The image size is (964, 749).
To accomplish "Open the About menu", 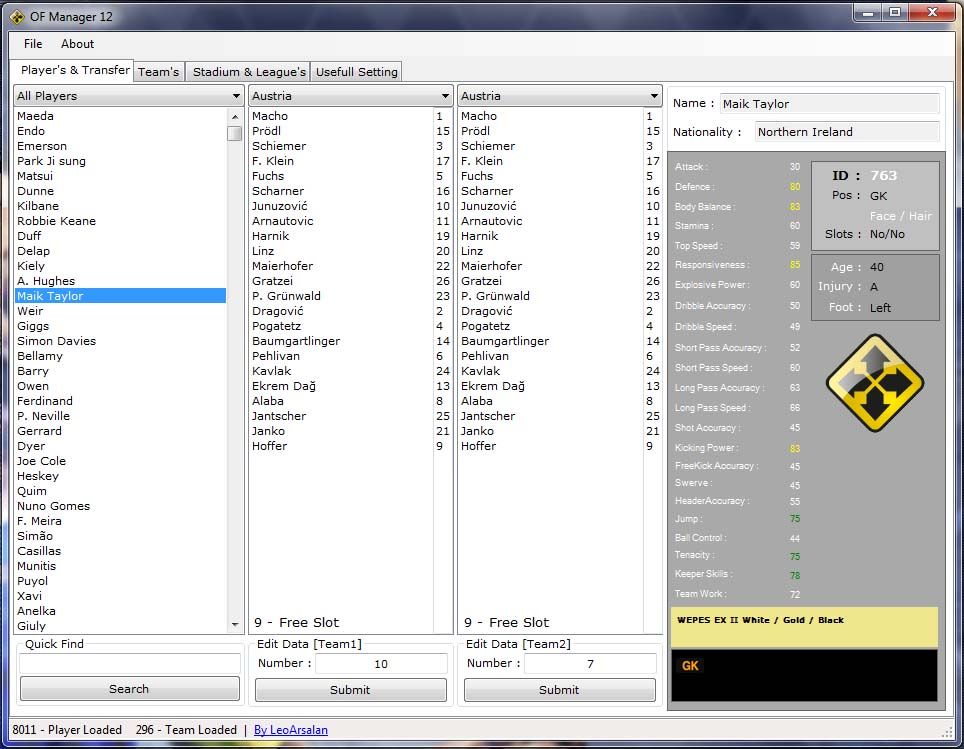I will point(77,44).
